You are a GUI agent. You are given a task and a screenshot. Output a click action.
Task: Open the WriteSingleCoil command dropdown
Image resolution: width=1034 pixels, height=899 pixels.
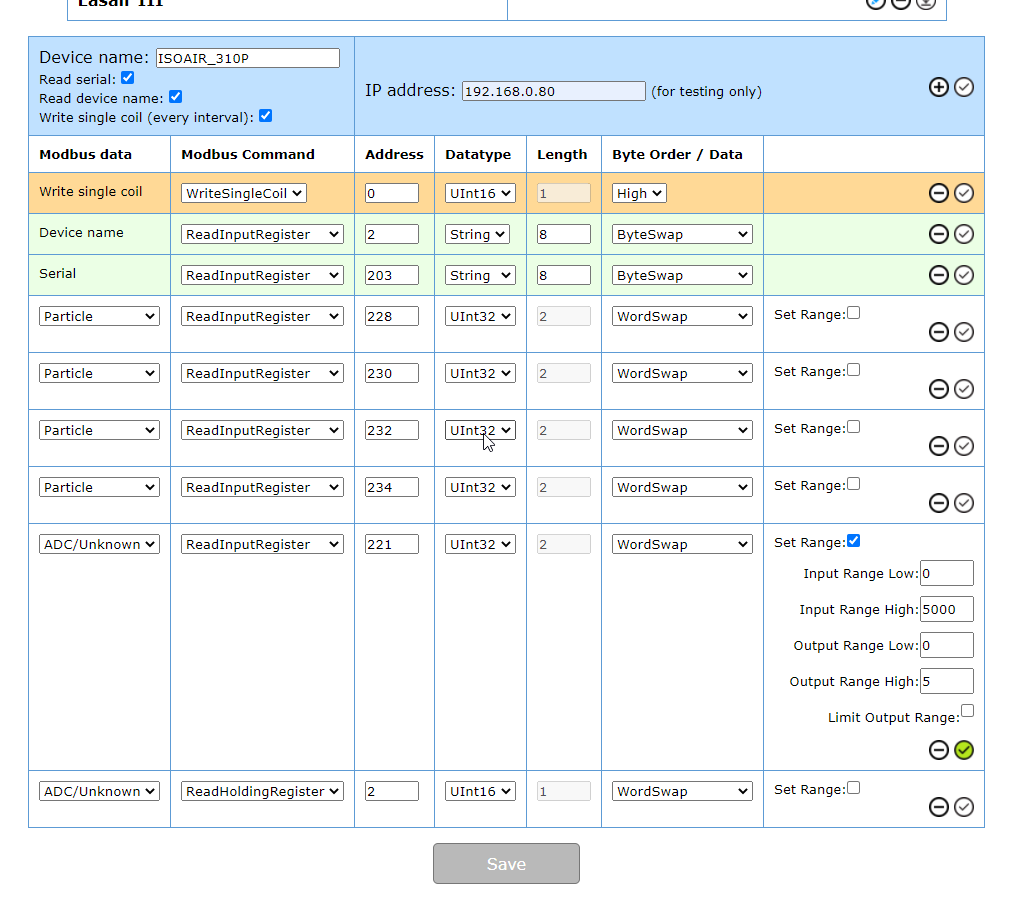tap(244, 193)
